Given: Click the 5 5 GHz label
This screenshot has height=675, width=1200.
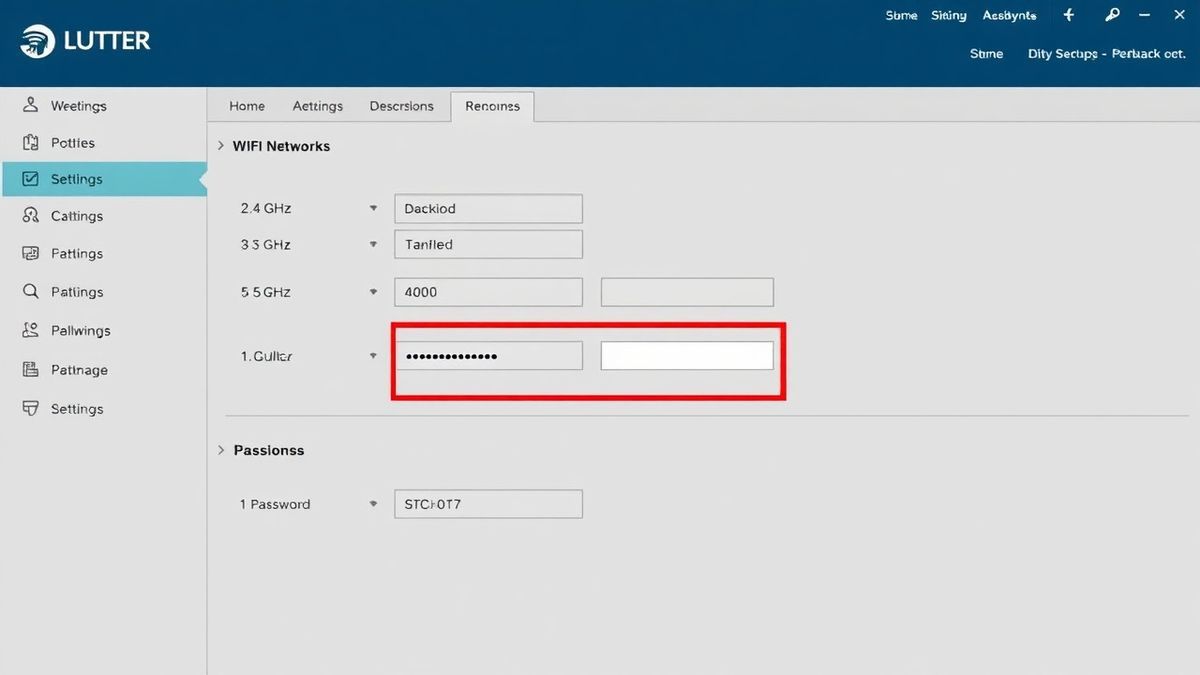Looking at the screenshot, I should [x=266, y=292].
